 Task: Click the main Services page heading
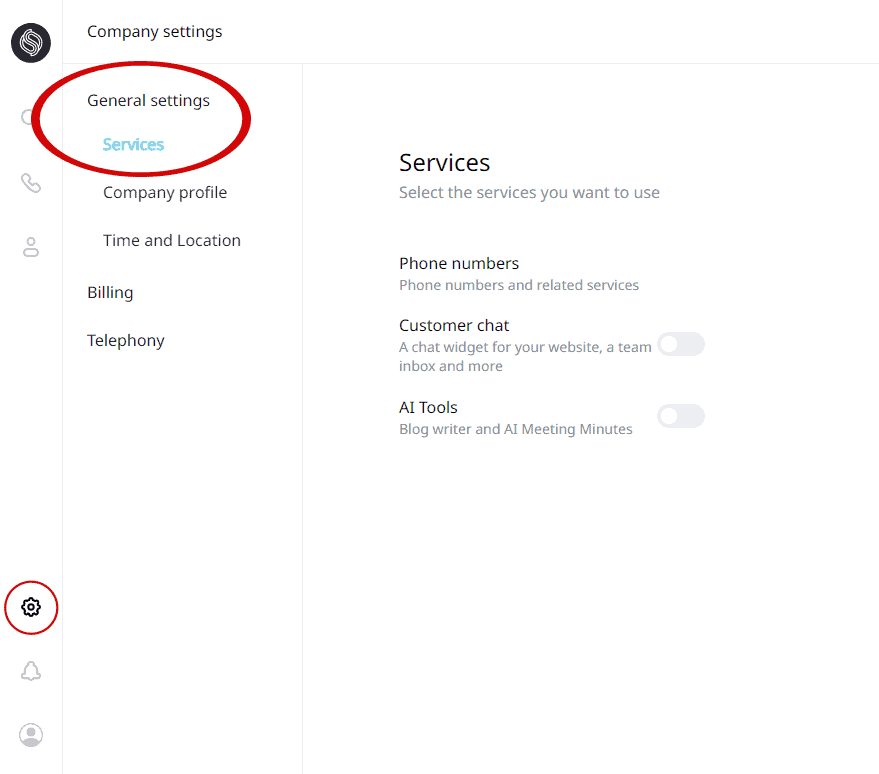pyautogui.click(x=445, y=162)
